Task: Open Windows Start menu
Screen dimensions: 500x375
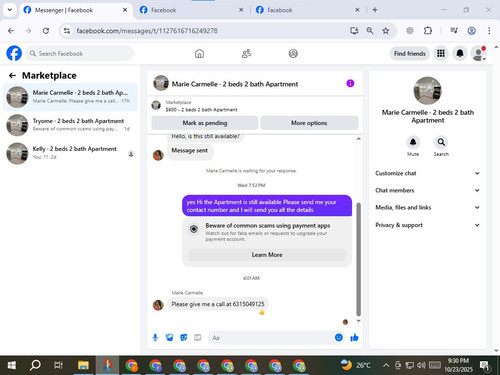Action: 12,365
